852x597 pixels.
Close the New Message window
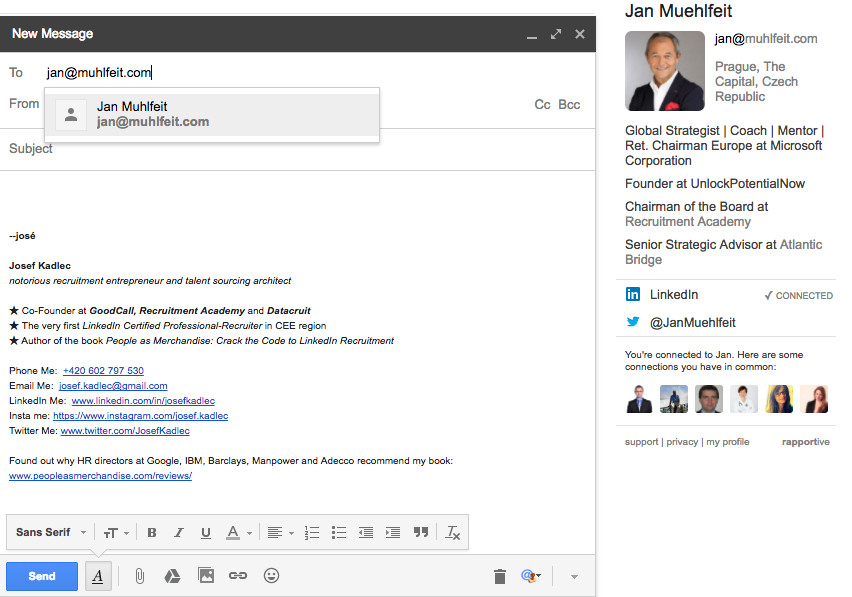[580, 34]
